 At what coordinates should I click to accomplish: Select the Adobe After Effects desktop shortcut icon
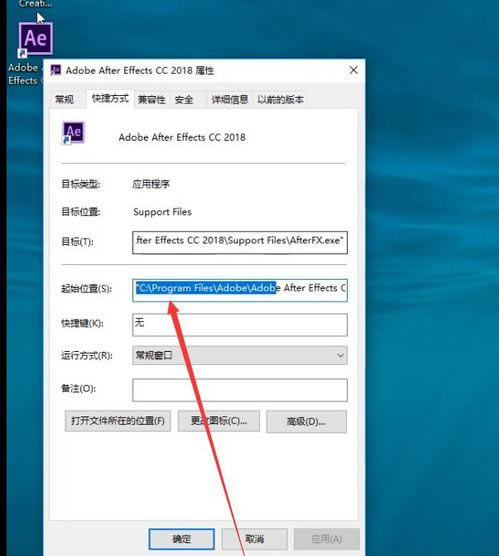point(35,38)
